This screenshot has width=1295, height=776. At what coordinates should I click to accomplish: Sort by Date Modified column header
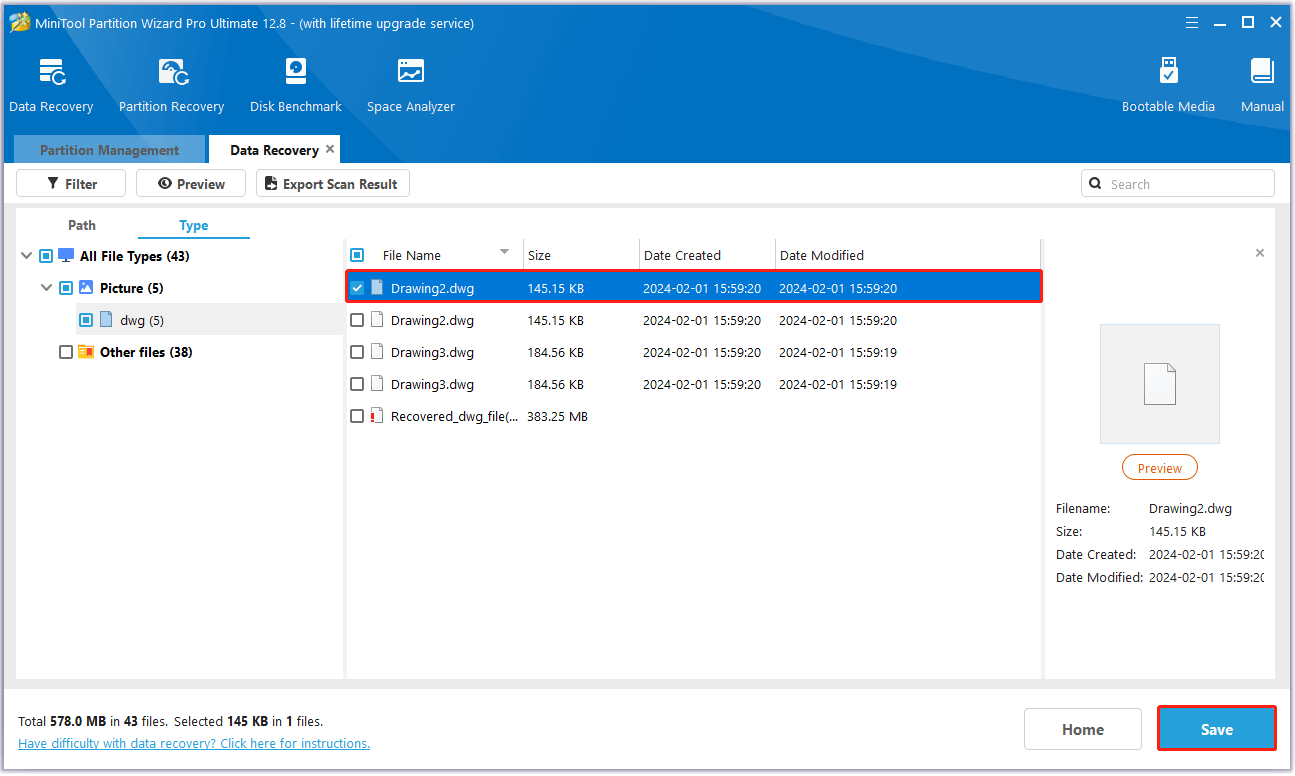coord(908,255)
